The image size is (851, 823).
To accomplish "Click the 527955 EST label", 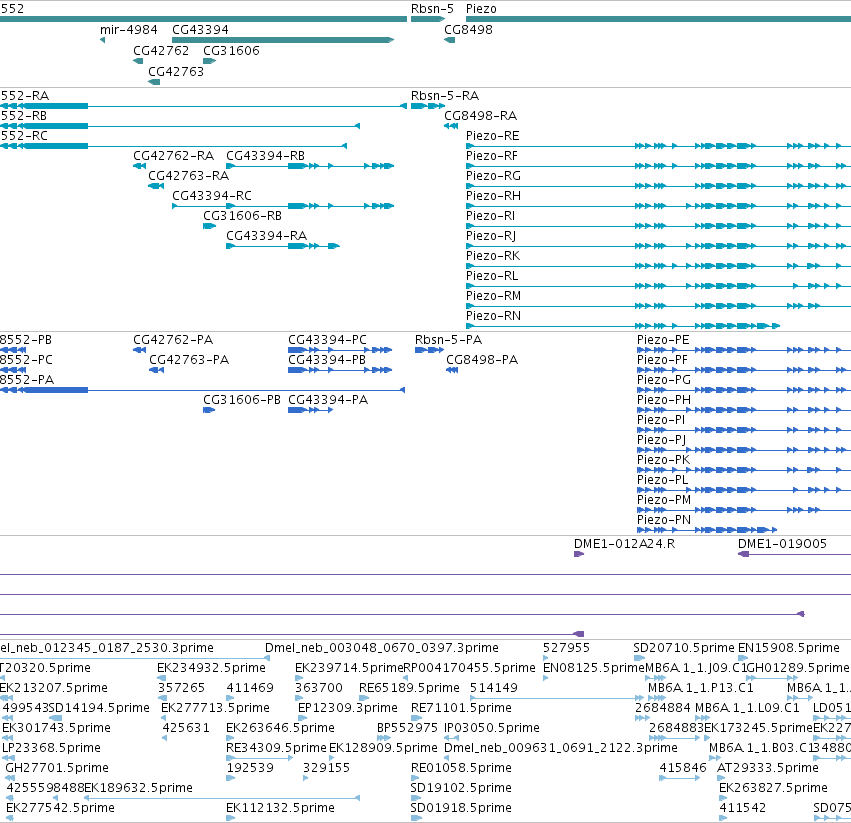I will pos(566,648).
